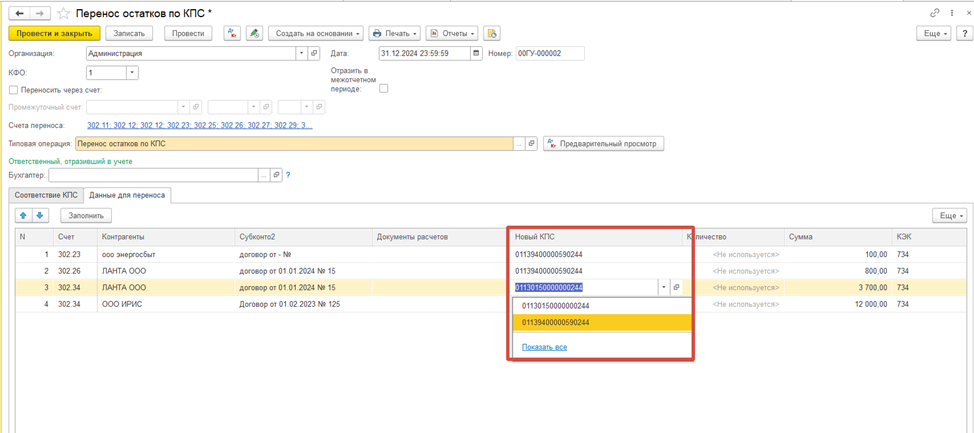The height and width of the screenshot is (433, 974).
Task: Open the top-right Еще menu
Action: 935,34
